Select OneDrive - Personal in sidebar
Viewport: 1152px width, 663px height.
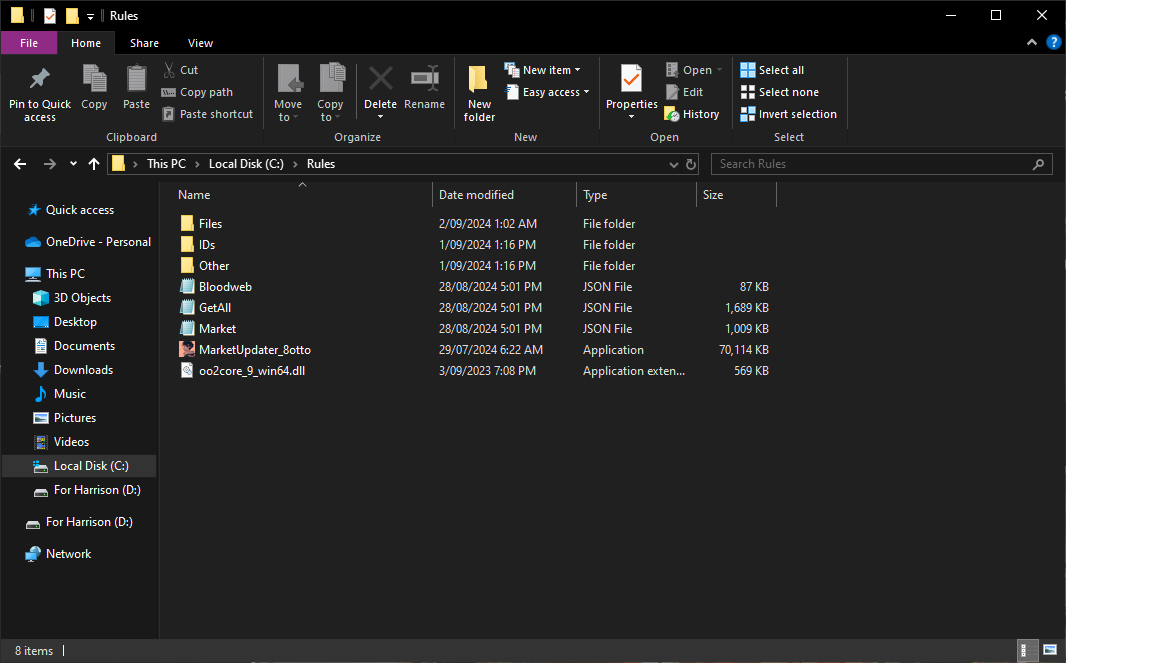87,242
